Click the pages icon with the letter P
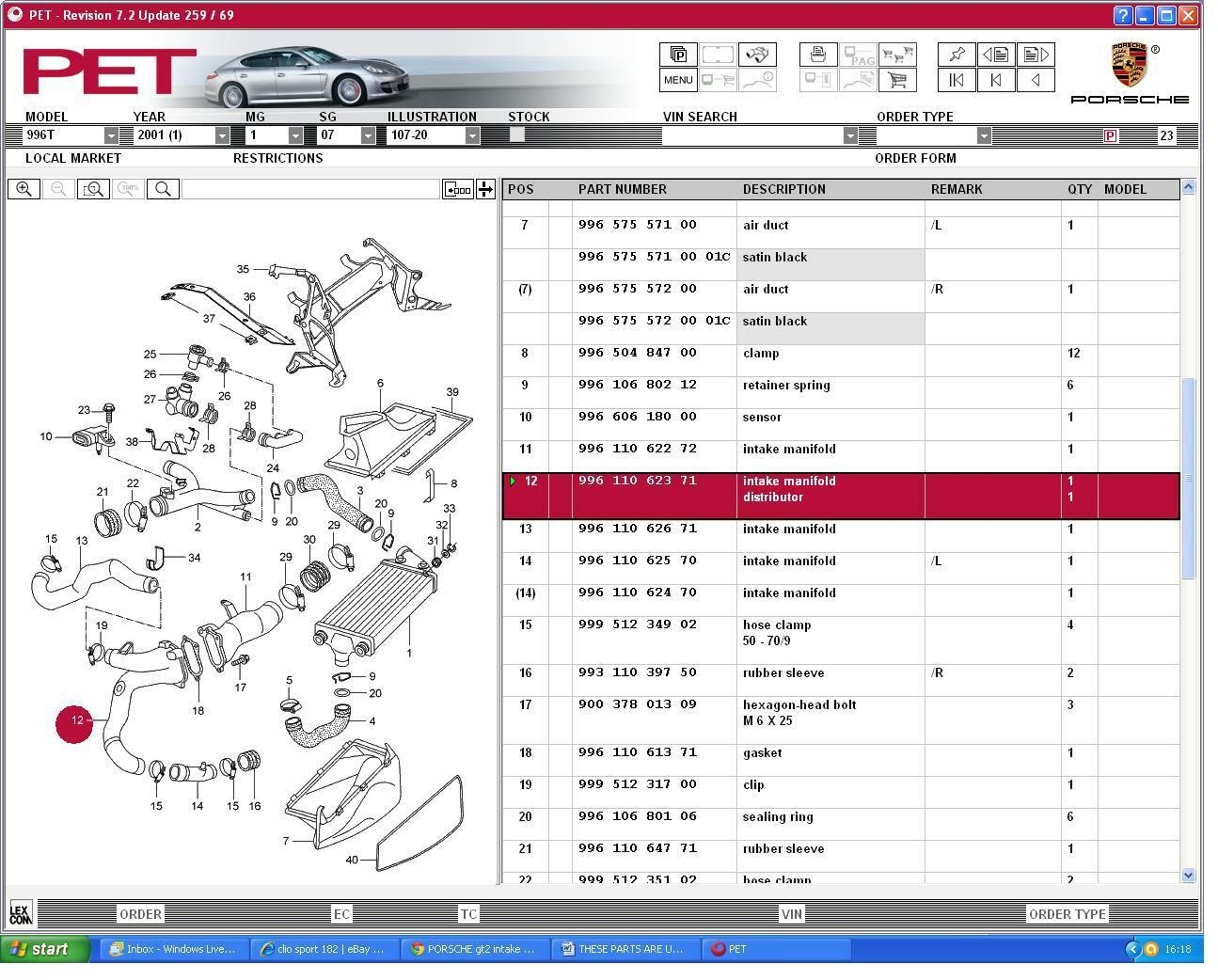Screen dimensions: 1218x980 tap(678, 55)
